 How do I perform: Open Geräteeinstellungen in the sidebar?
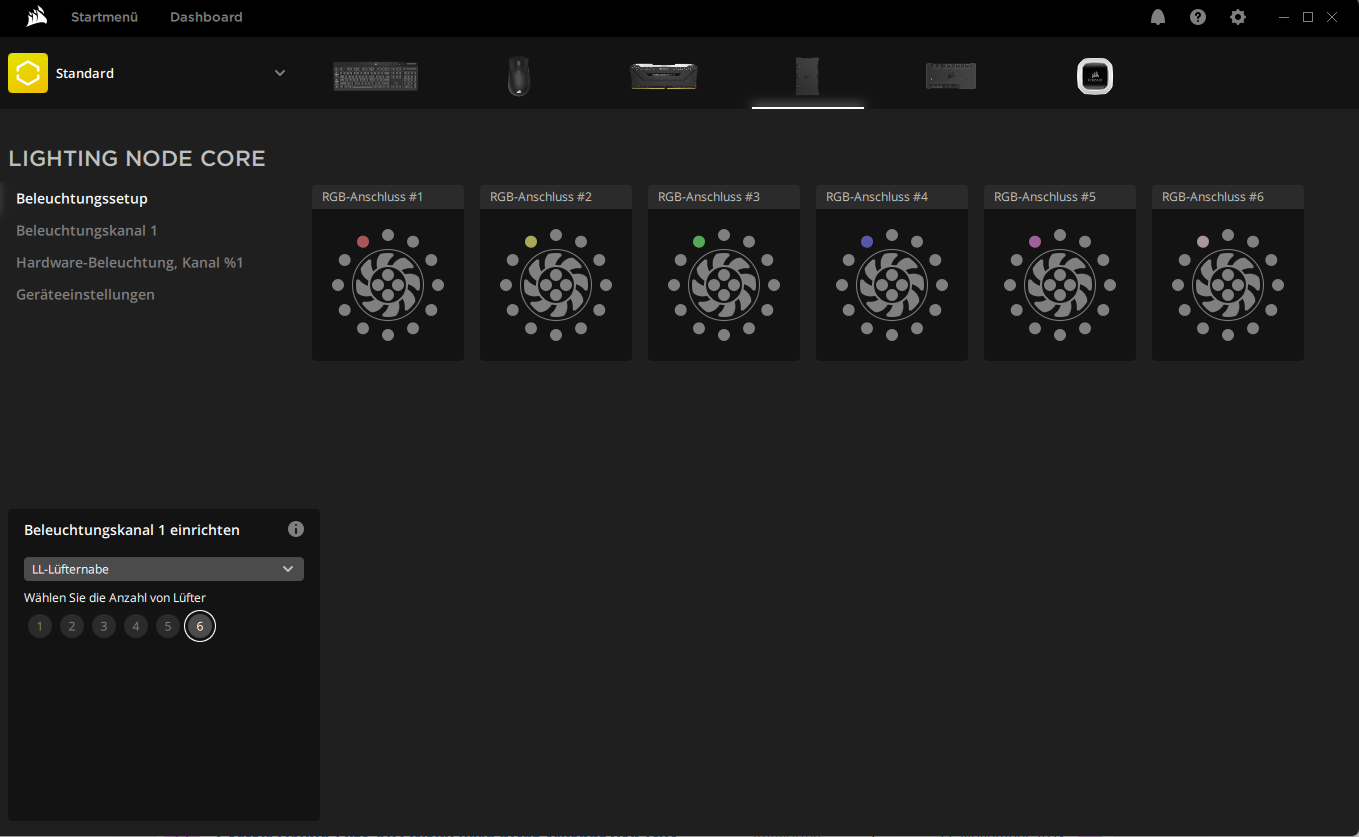coord(85,295)
